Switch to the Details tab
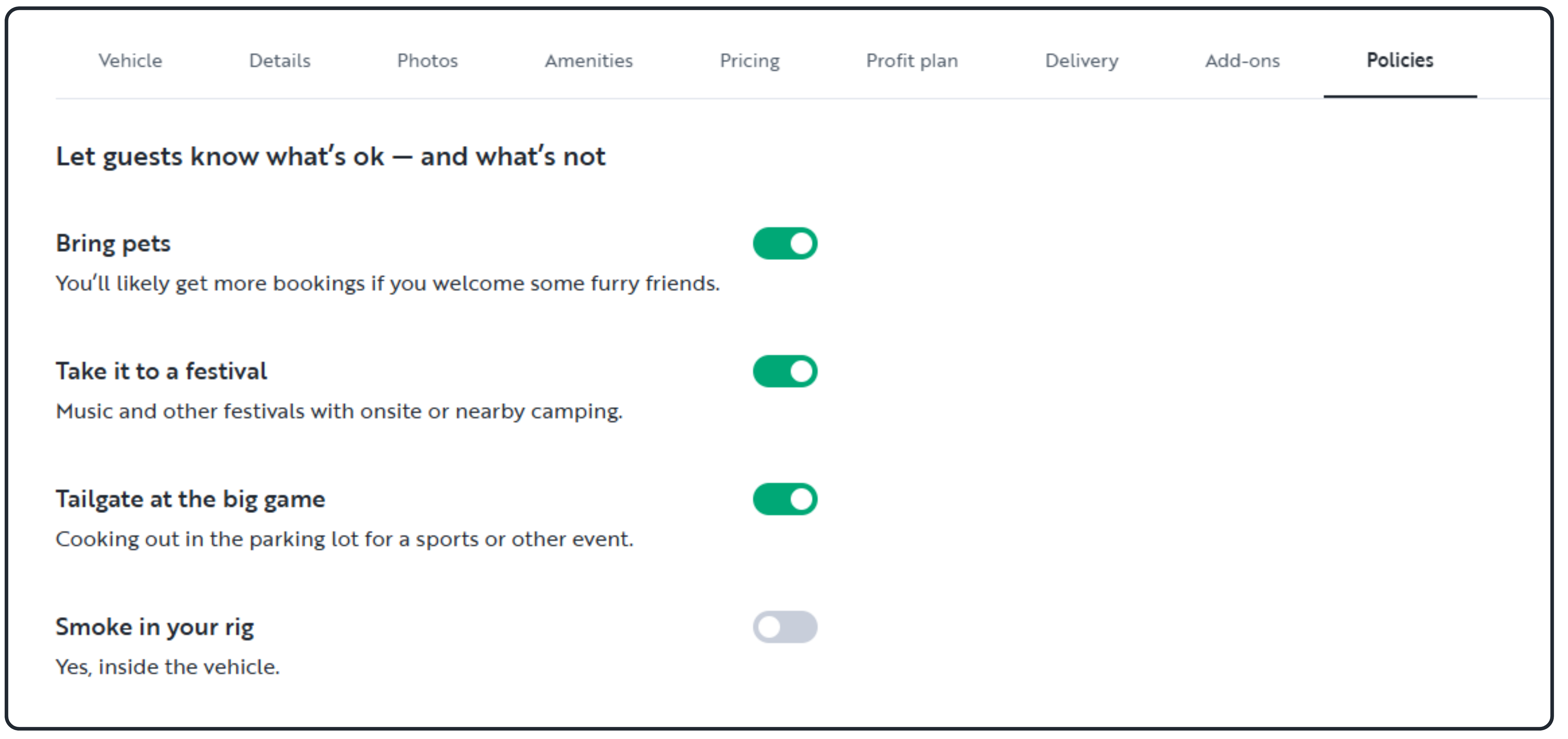Screen dimensions: 1568x739 (x=279, y=61)
